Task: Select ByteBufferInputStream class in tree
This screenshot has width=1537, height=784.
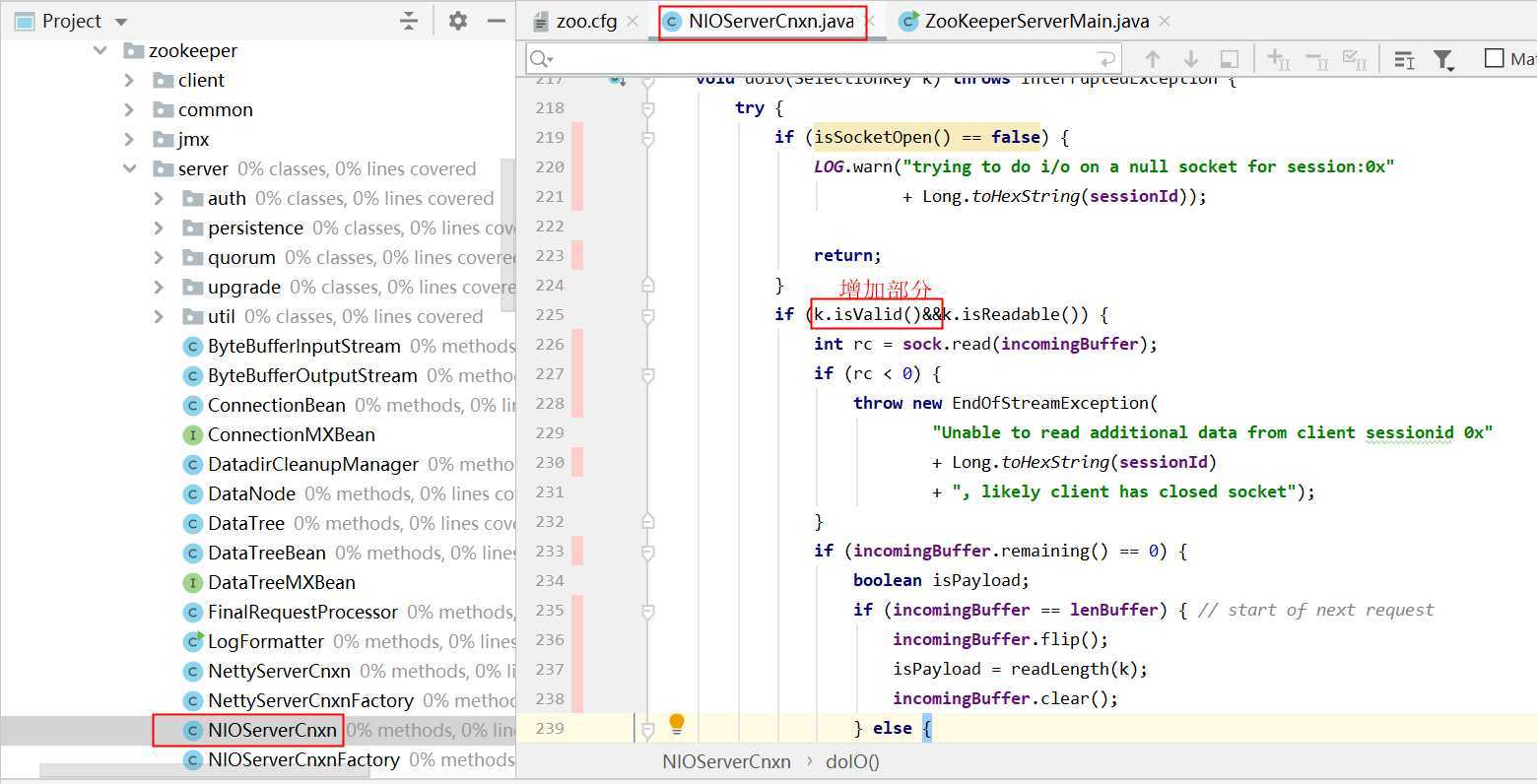Action: (303, 346)
